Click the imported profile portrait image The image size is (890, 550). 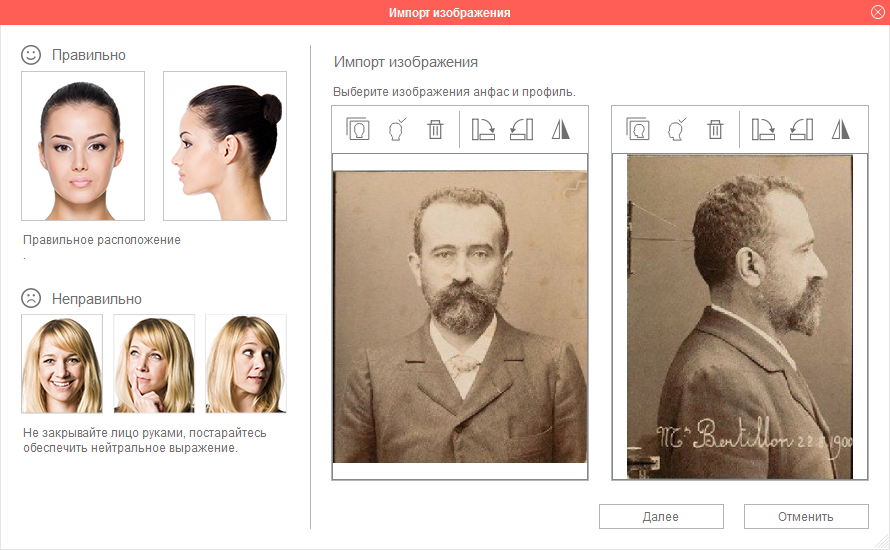coord(740,316)
